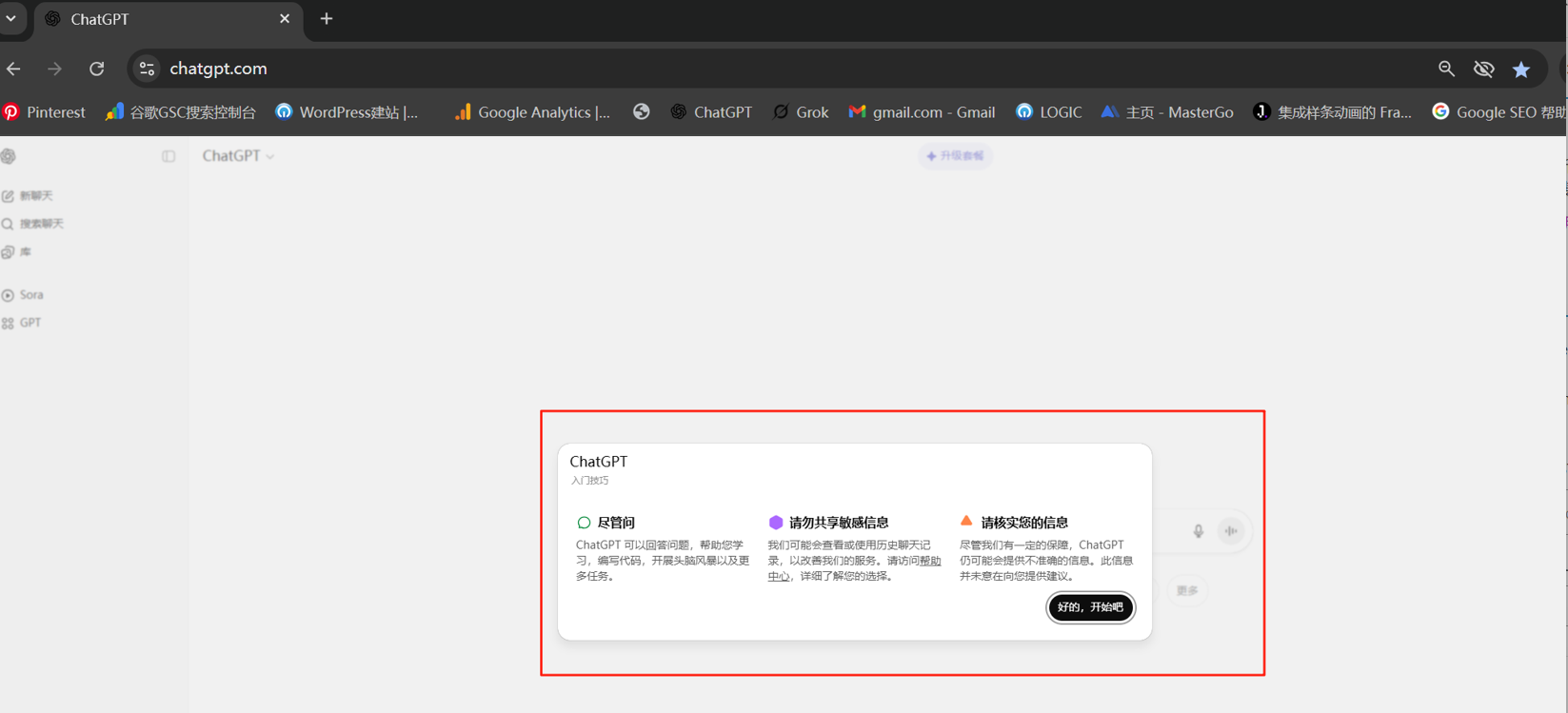Viewport: 1568px width, 713px height.
Task: Open the 谷歌GSC搜索控制台 bookmark
Action: pyautogui.click(x=181, y=112)
